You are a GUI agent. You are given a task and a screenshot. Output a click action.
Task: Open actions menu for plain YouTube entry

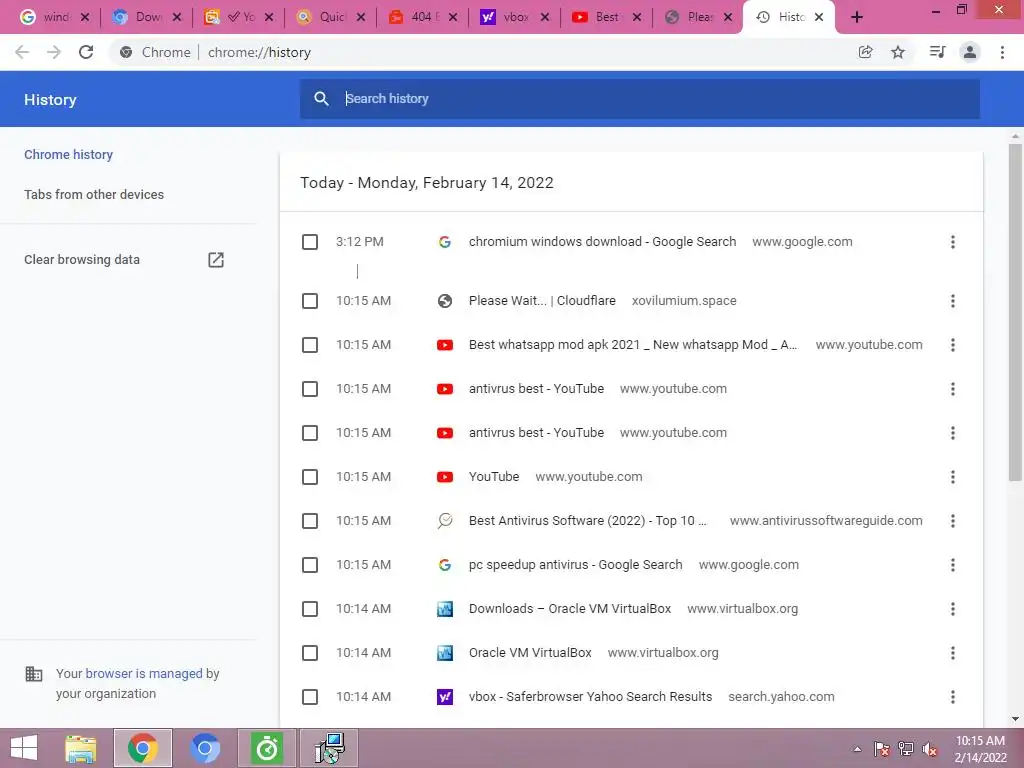[x=953, y=477]
